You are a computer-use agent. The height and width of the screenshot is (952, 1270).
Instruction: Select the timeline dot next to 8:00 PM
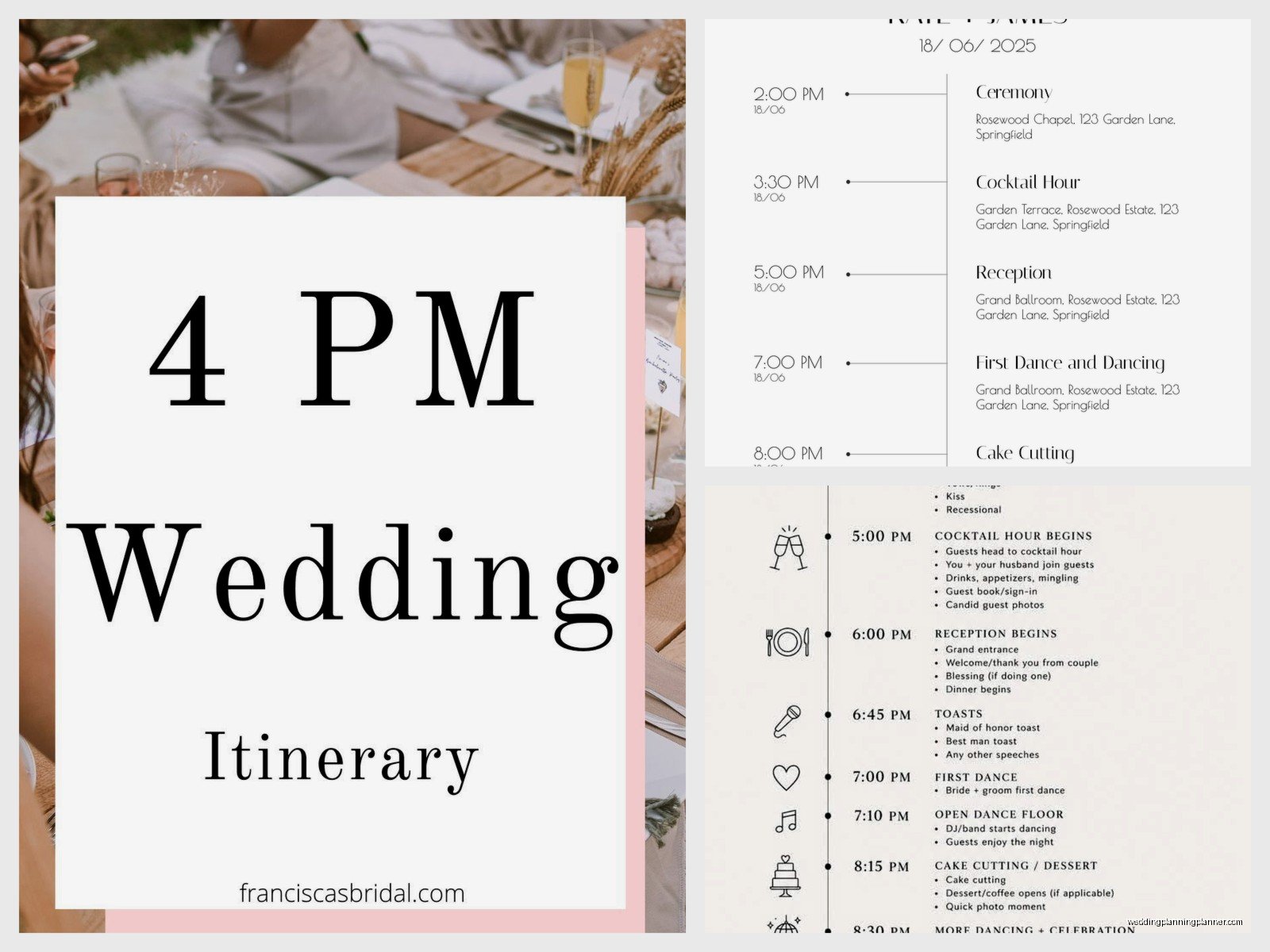pyautogui.click(x=848, y=454)
